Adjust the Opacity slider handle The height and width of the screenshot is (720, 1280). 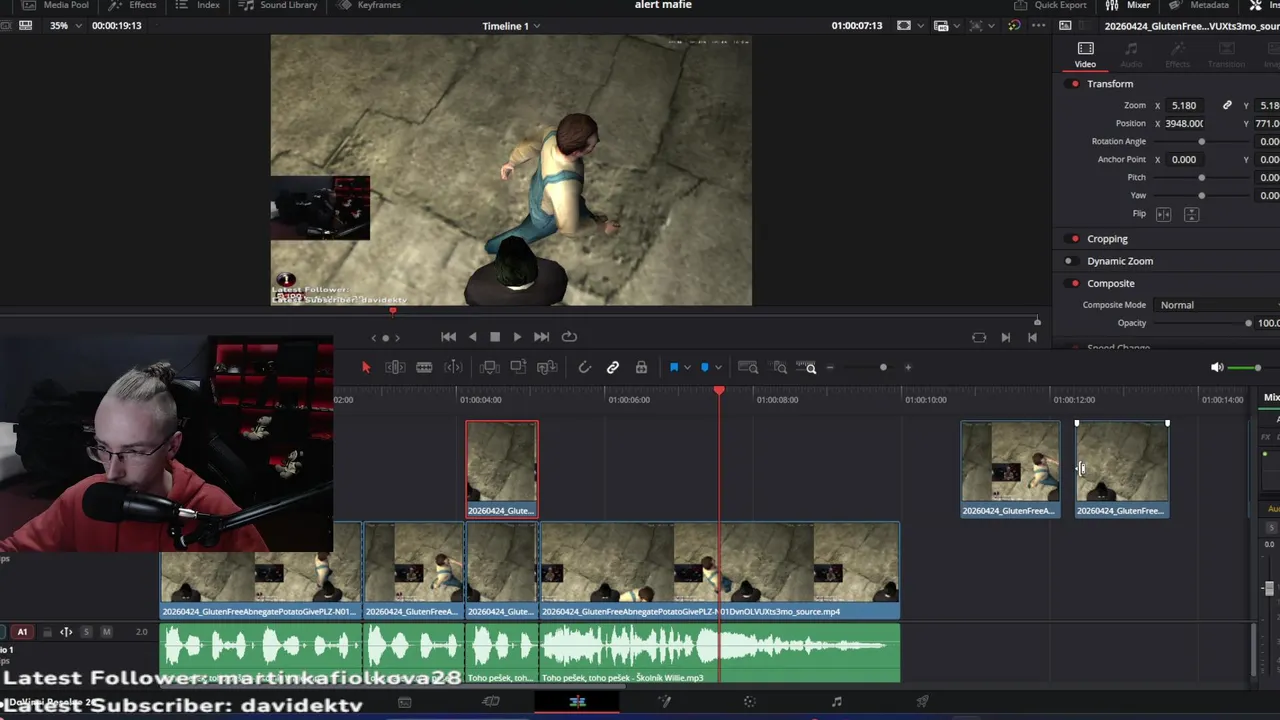tap(1248, 323)
